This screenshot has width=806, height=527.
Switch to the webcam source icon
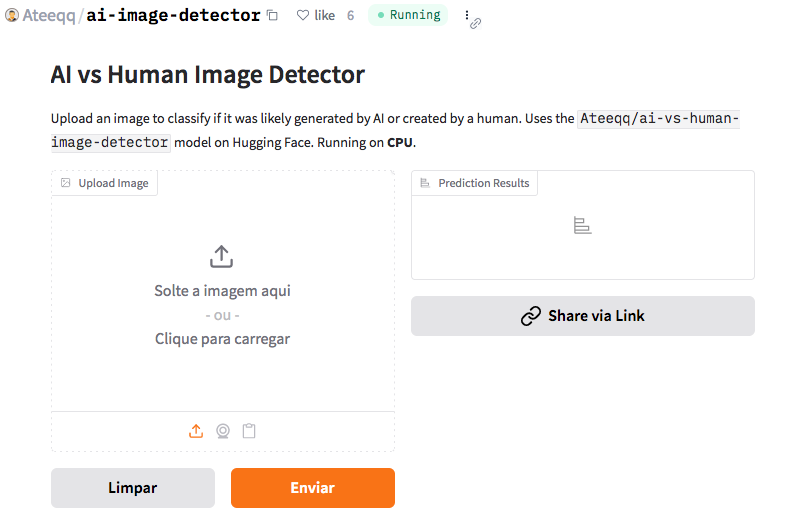click(223, 431)
